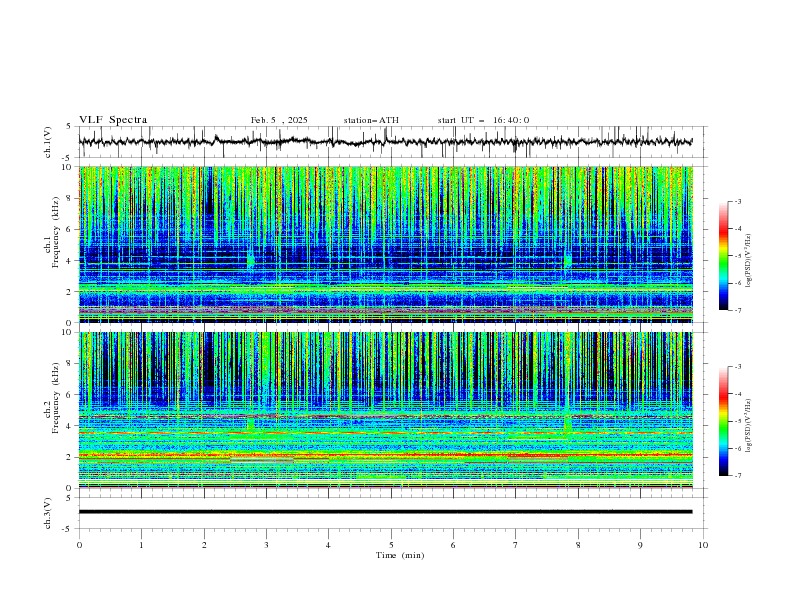
Task: Click inside the ch.2 spectrogram panel
Action: click(x=386, y=410)
